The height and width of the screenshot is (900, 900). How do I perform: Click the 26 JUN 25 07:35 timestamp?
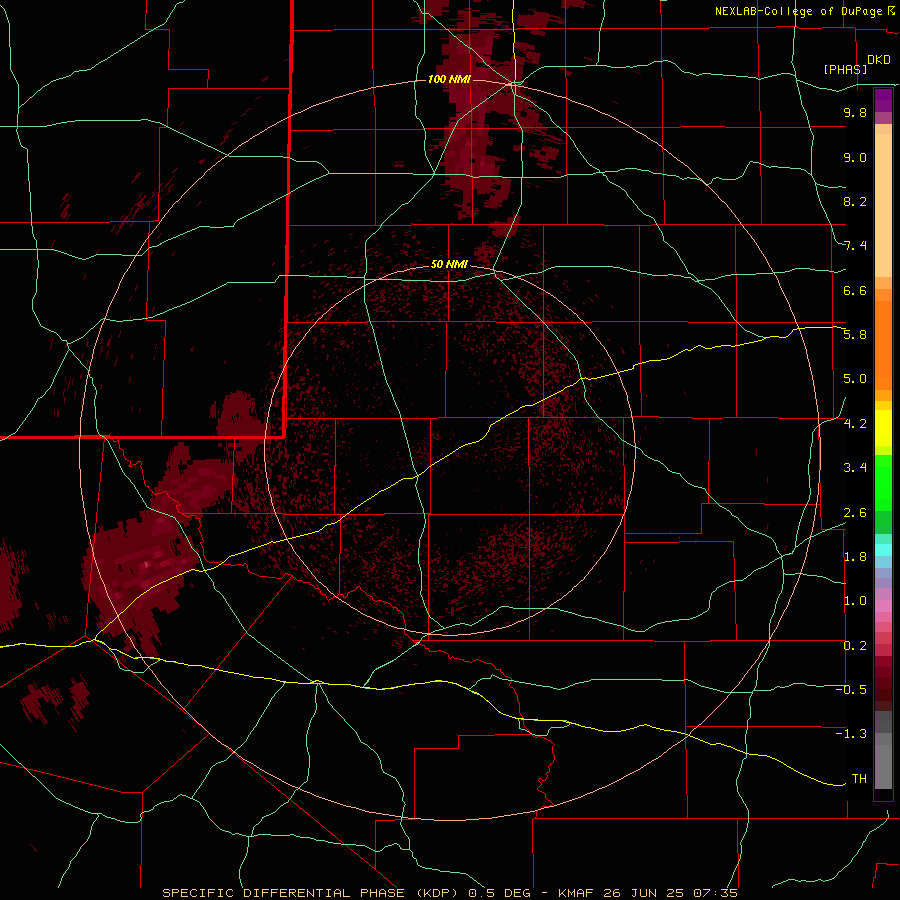pos(670,893)
